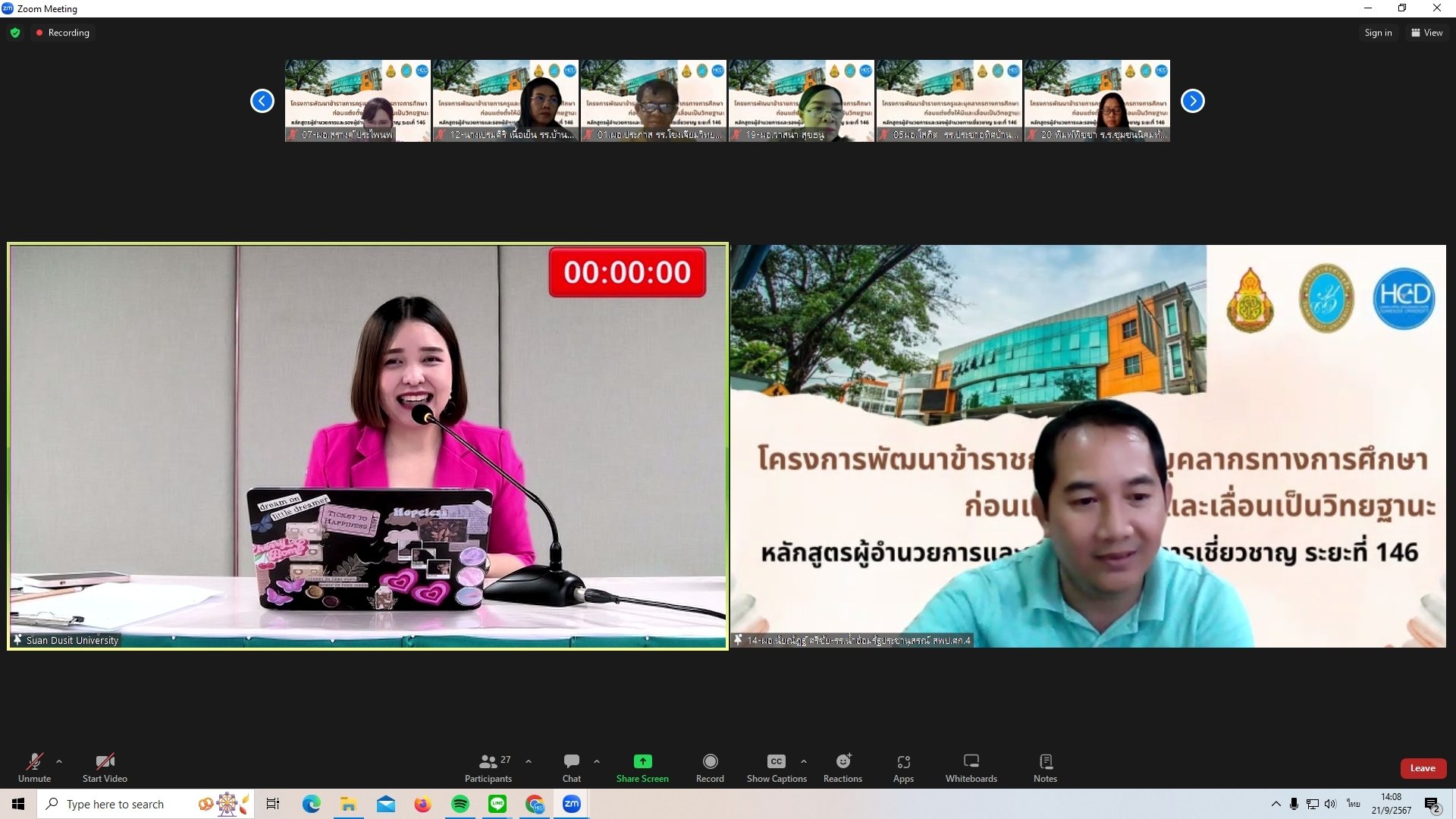
Task: Open the Reactions menu
Action: coord(843,762)
